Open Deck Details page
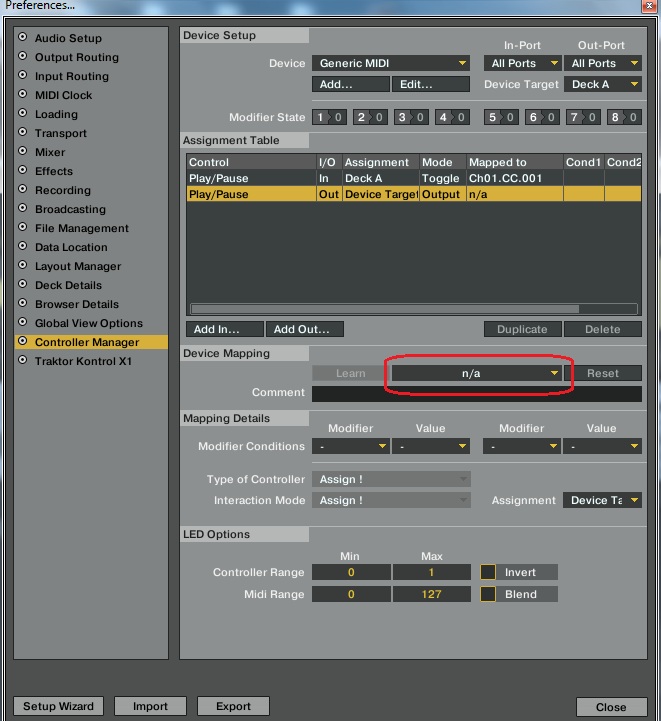This screenshot has width=661, height=721. [x=68, y=285]
